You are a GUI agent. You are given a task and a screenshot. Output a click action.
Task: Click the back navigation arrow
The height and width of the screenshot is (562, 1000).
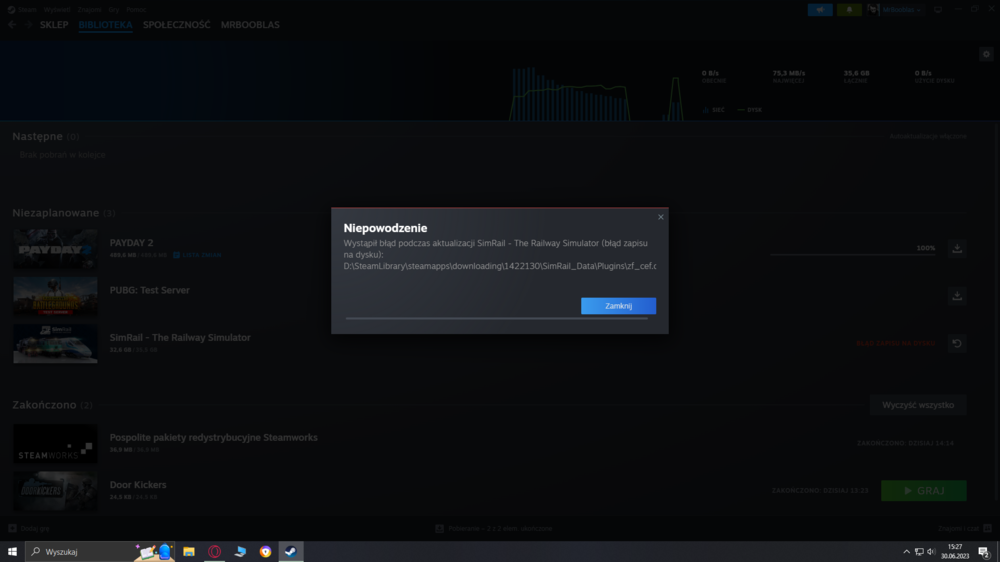click(12, 25)
